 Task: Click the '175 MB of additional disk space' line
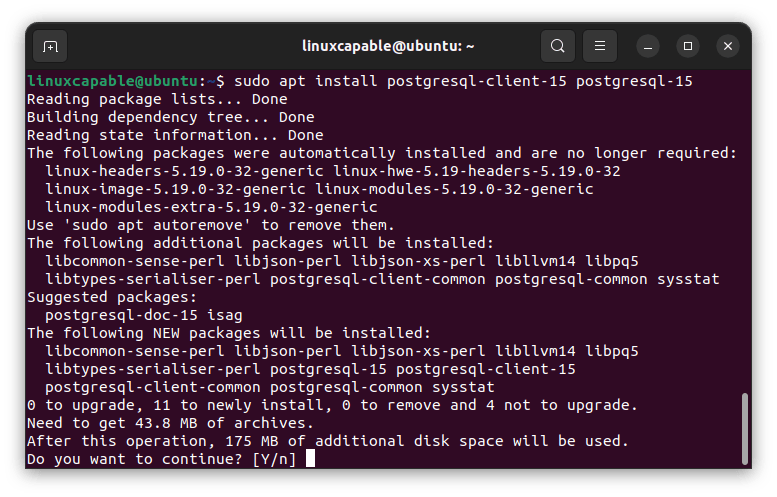[x=328, y=441]
